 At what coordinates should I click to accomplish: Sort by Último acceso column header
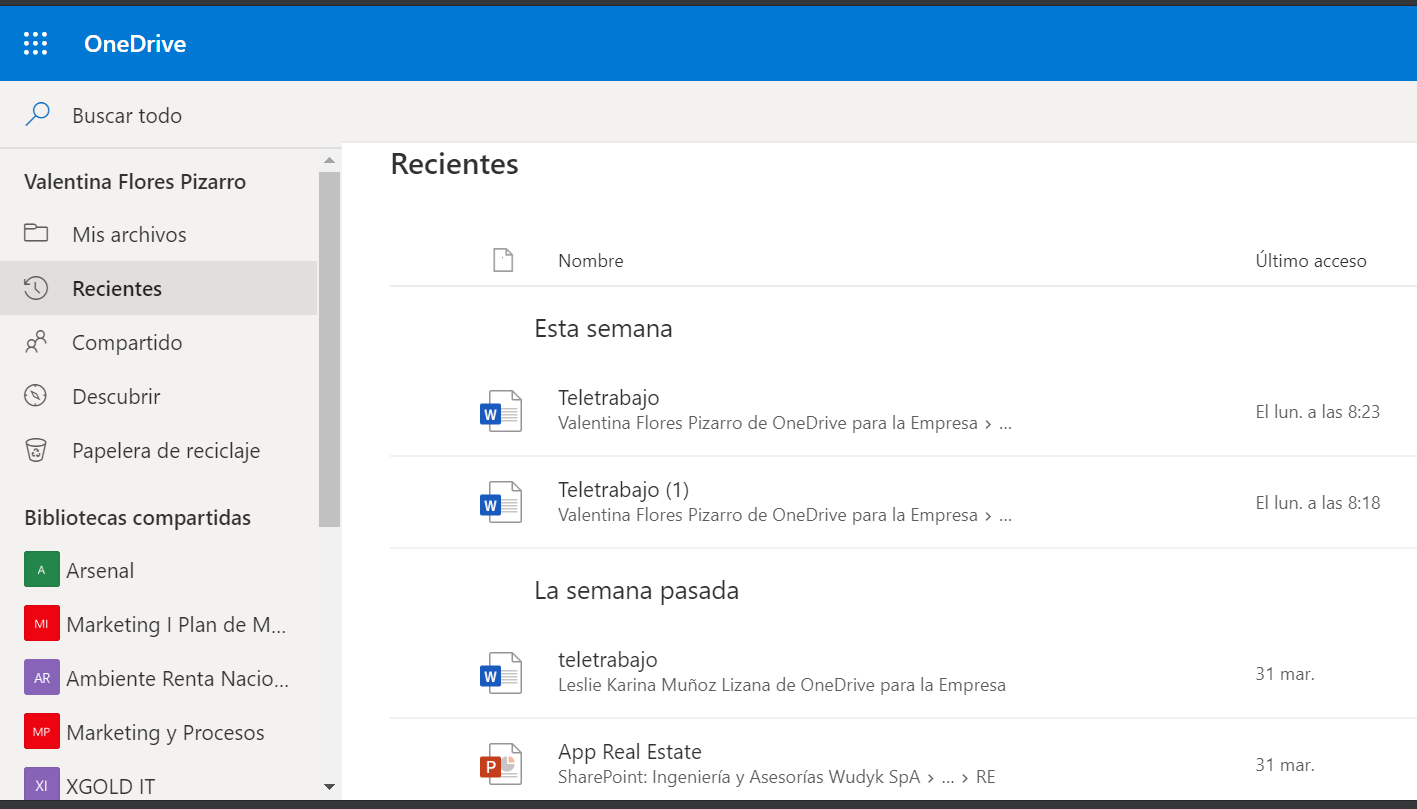pos(1311,261)
